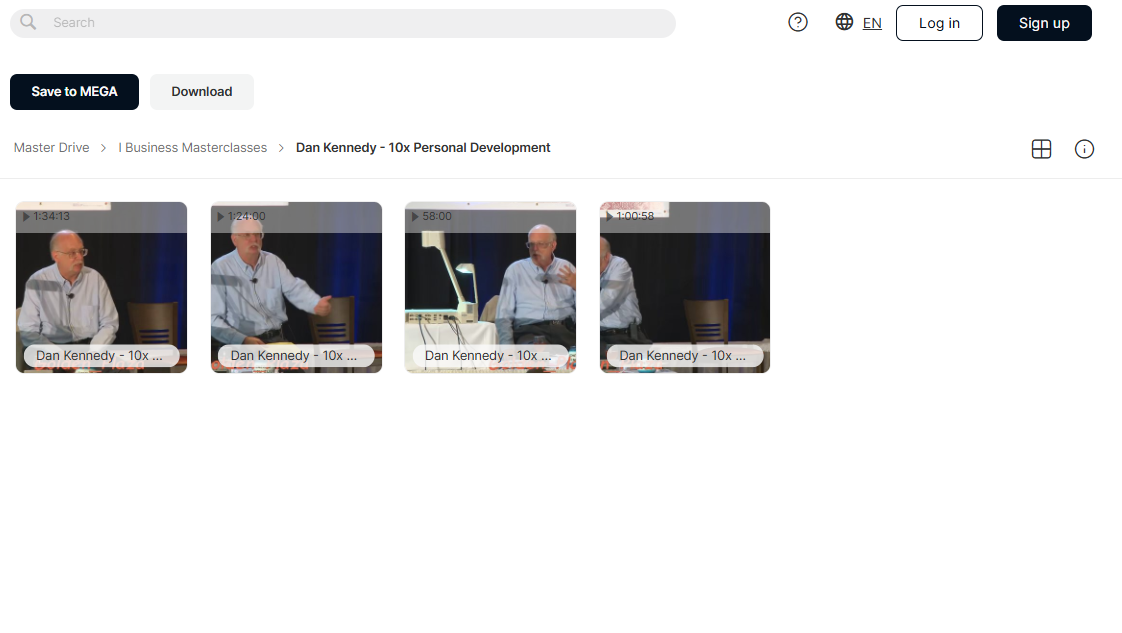The image size is (1122, 633).
Task: Click the Dan Kennedy folder breadcrumb title
Action: click(423, 147)
